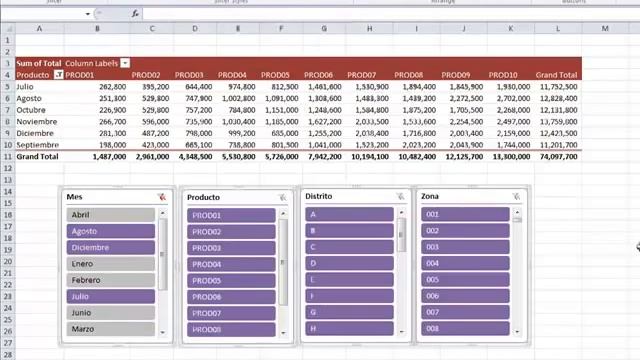Viewport: 640px width, 360px height.
Task: Click Distrito slicer scroll down arrow
Action: (x=401, y=331)
